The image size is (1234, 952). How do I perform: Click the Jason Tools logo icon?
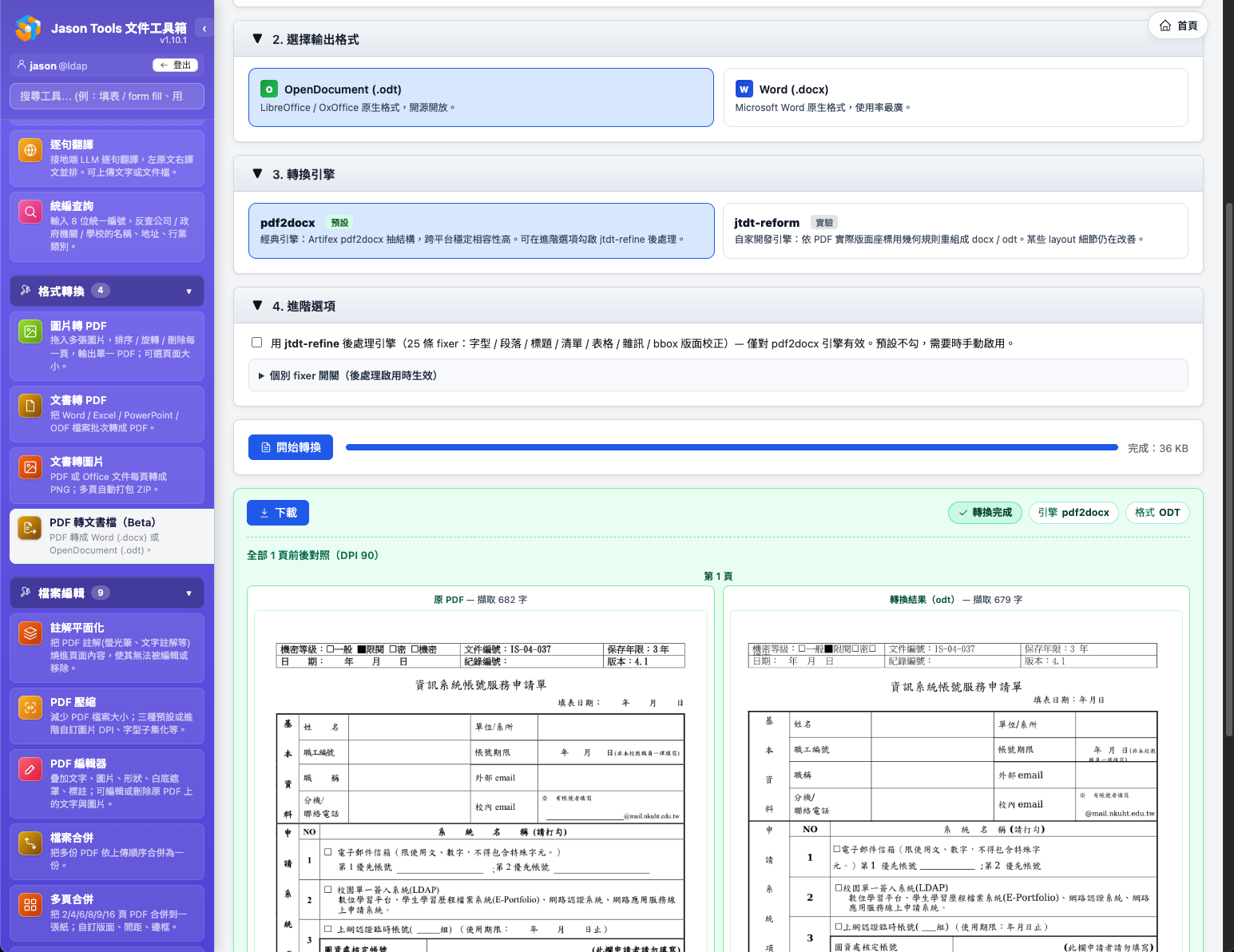coord(28,28)
